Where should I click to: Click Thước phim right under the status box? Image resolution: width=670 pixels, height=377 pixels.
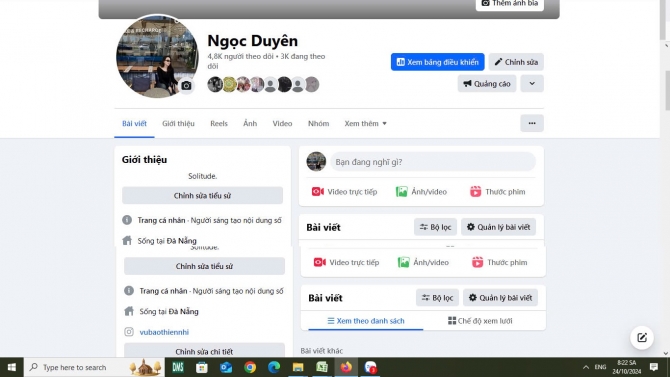[498, 192]
